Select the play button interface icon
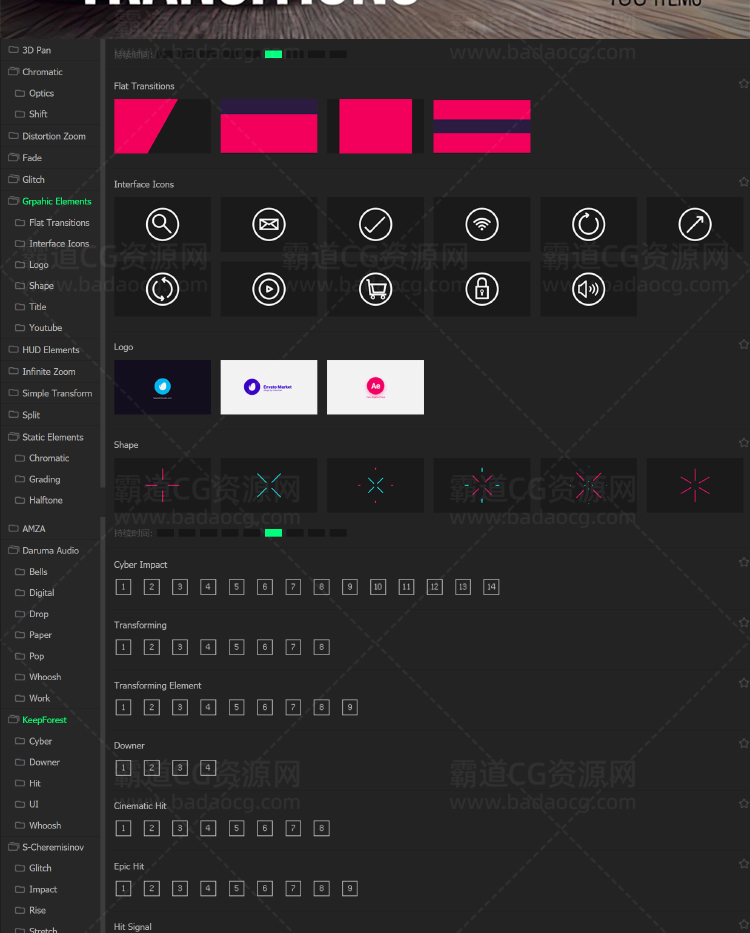Image resolution: width=750 pixels, height=933 pixels. tap(268, 290)
